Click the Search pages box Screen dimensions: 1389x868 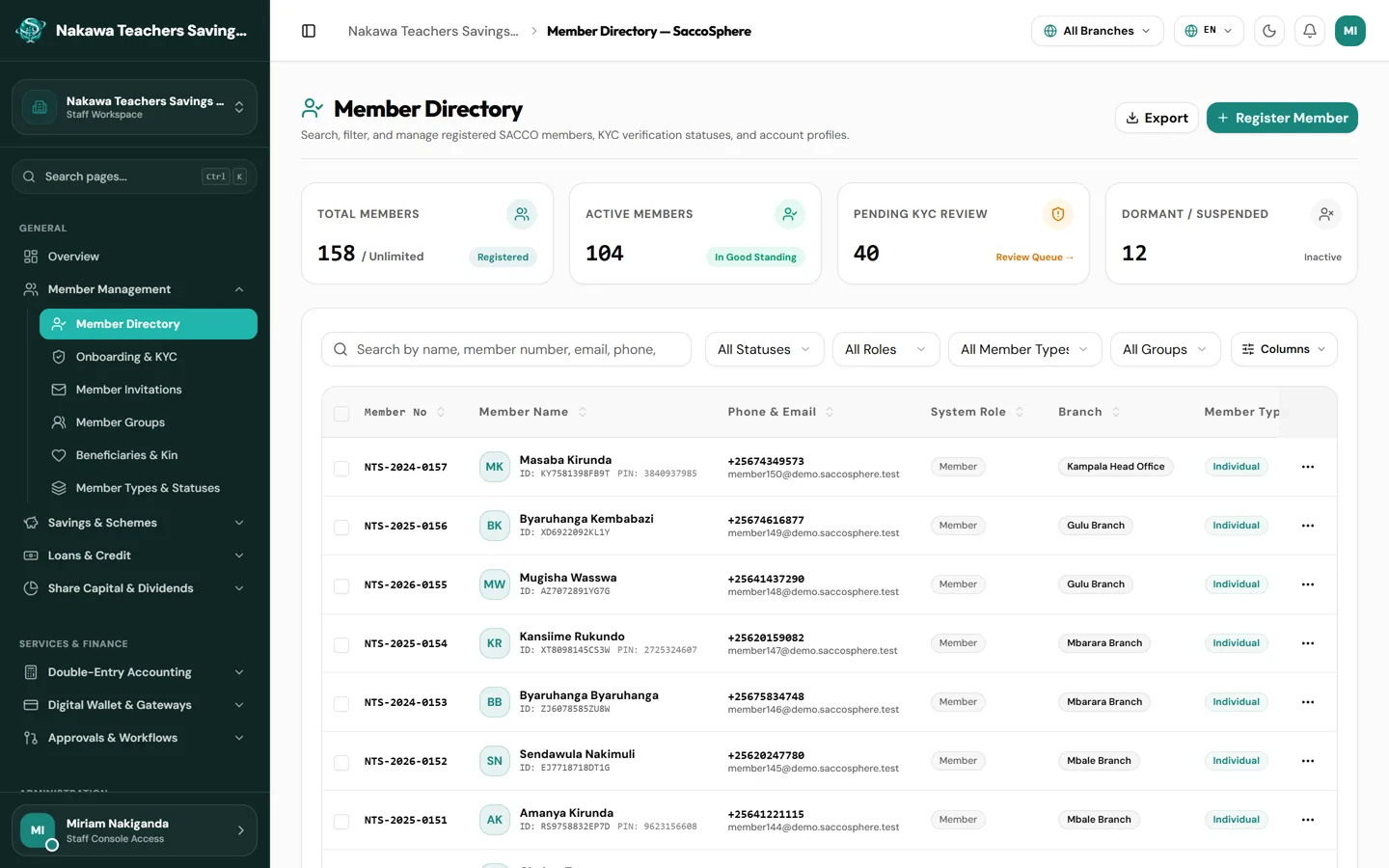(134, 176)
